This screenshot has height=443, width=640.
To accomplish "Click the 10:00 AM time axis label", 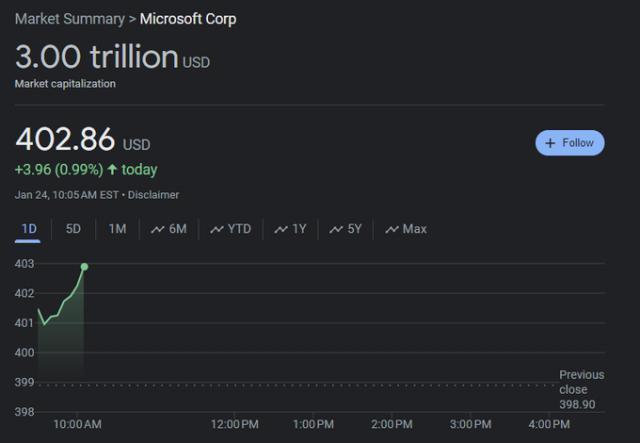I will [77, 425].
